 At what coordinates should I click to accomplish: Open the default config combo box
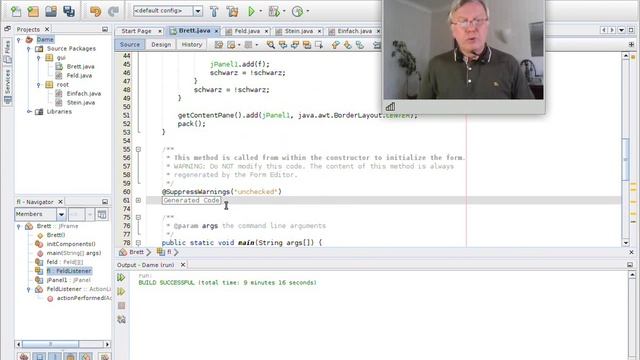pyautogui.click(x=168, y=11)
